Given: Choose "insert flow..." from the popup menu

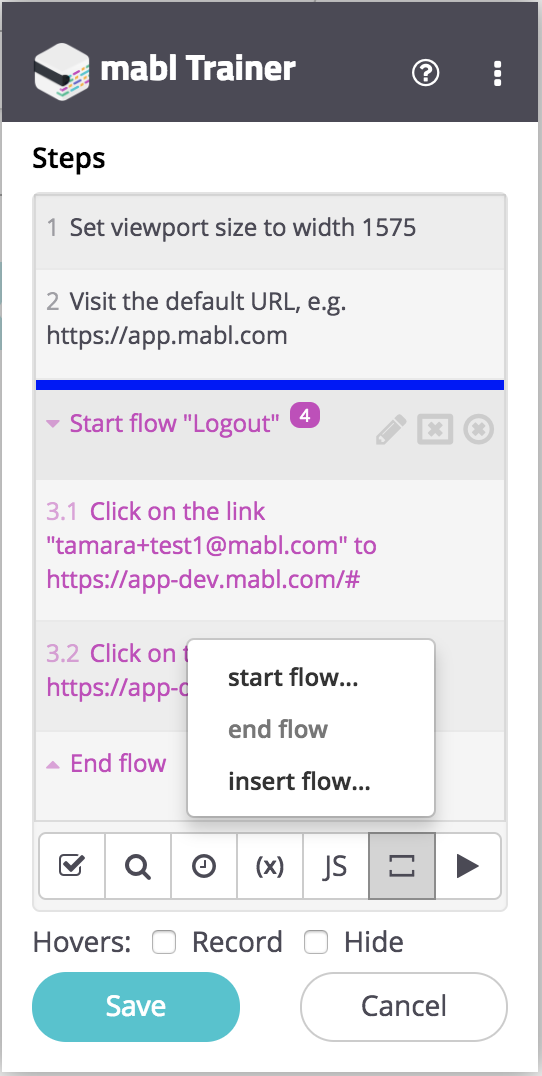Looking at the screenshot, I should click(299, 781).
